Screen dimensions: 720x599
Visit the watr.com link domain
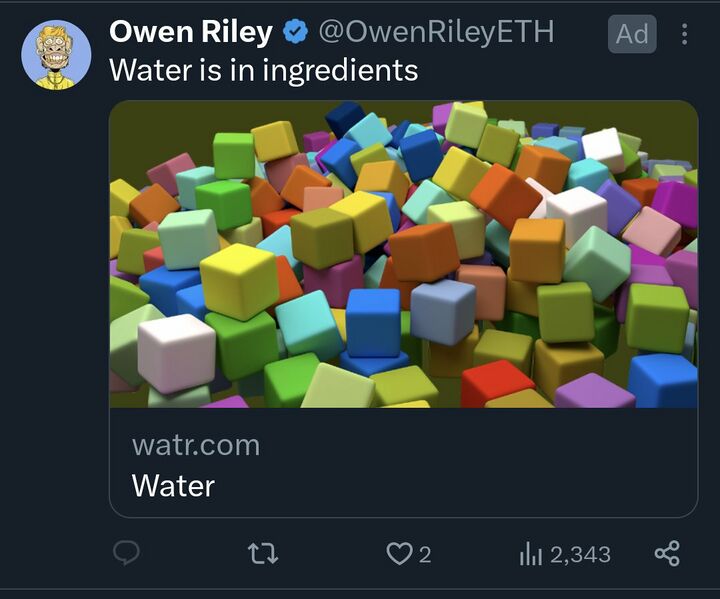pos(196,445)
